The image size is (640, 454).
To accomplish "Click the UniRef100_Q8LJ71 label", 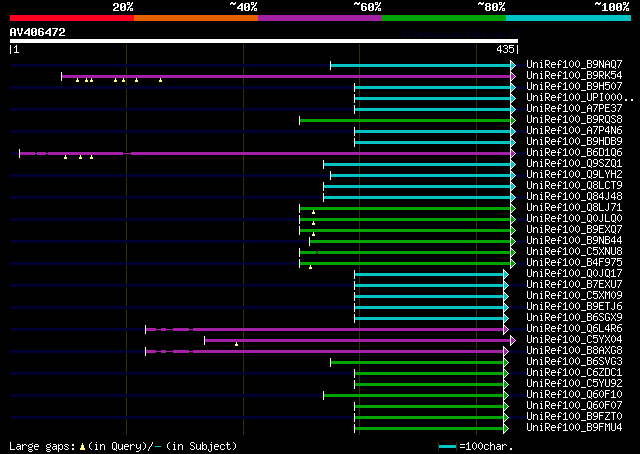I will tap(574, 208).
